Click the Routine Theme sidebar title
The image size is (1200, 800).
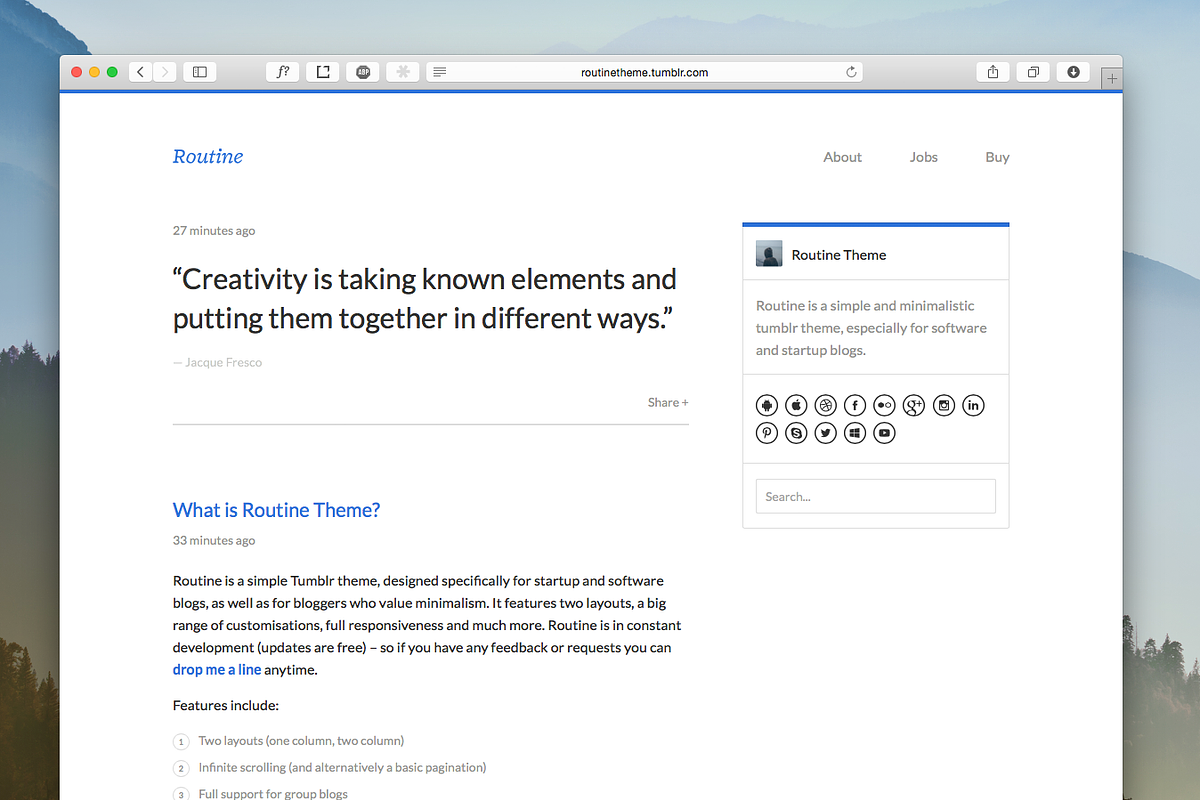(x=839, y=255)
